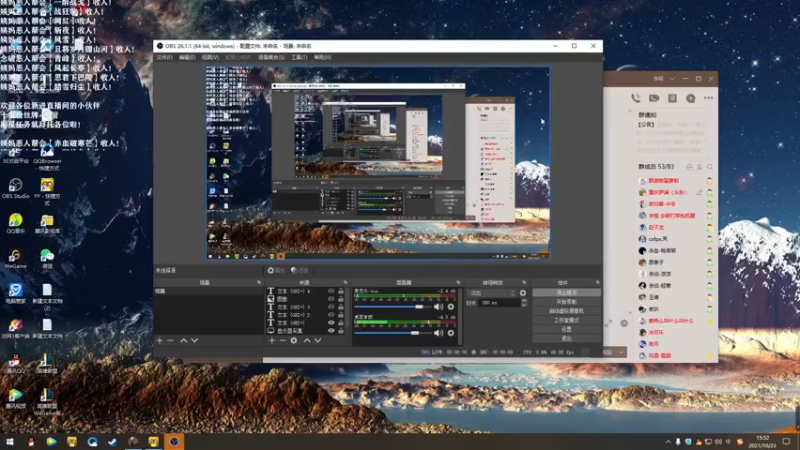Remove selected source with minus icon
Image resolution: width=800 pixels, height=450 pixels.
[283, 340]
